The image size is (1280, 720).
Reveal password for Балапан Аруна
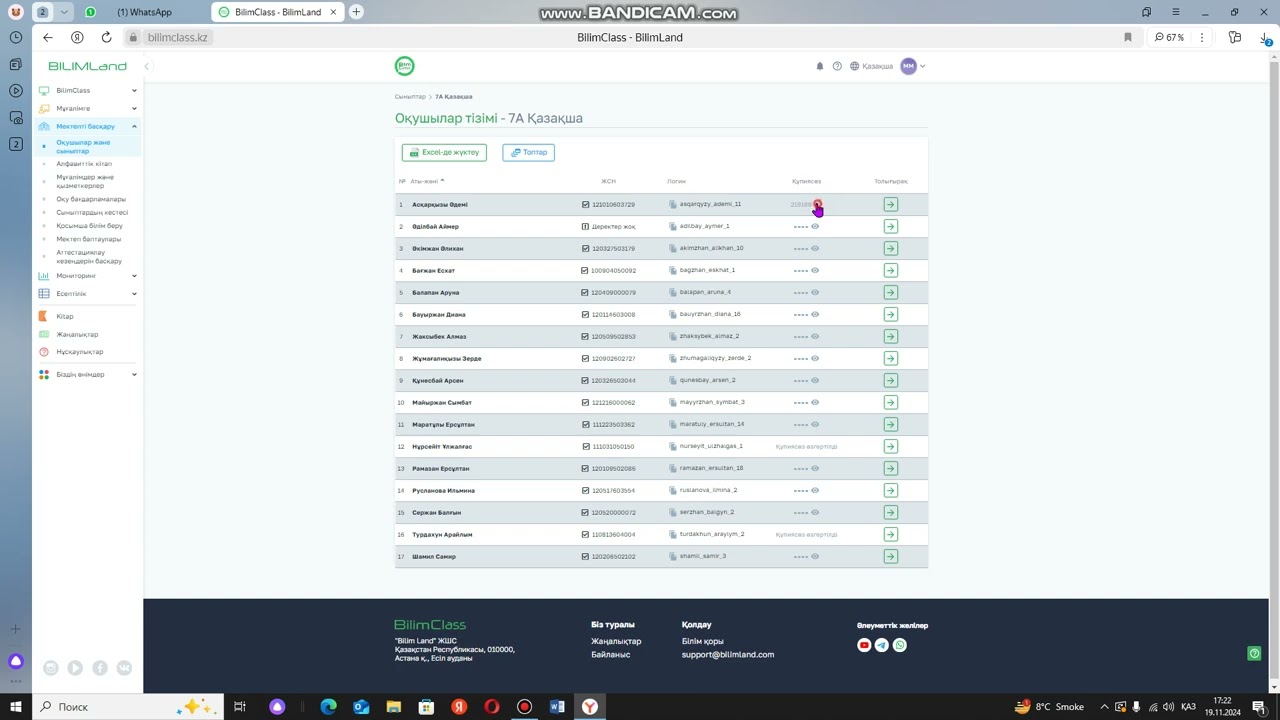[x=815, y=292]
